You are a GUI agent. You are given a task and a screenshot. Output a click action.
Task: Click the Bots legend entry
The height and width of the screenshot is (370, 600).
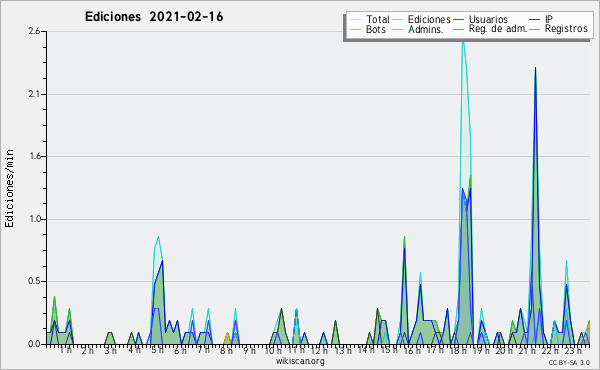(368, 29)
